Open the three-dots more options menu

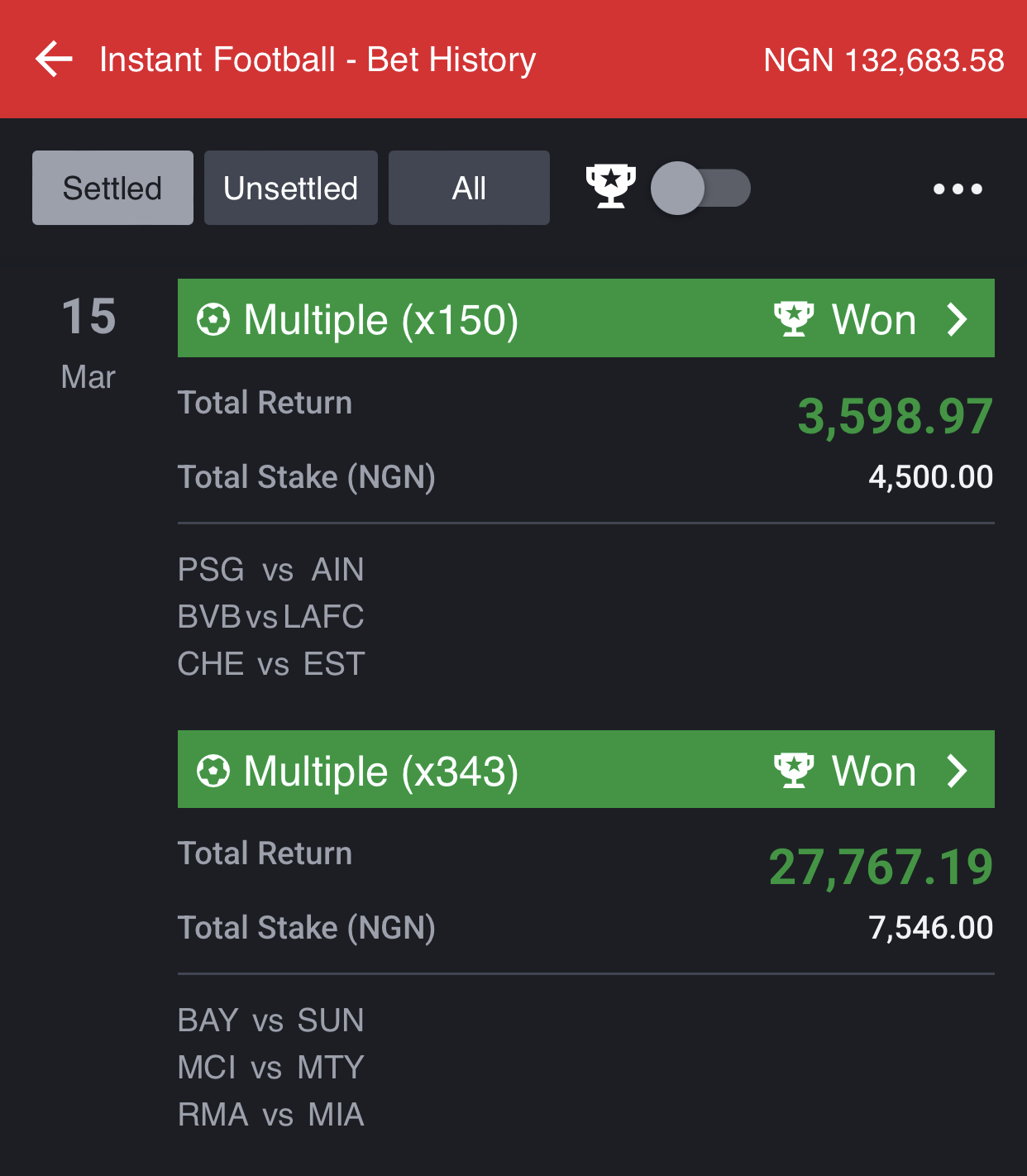pyautogui.click(x=958, y=189)
